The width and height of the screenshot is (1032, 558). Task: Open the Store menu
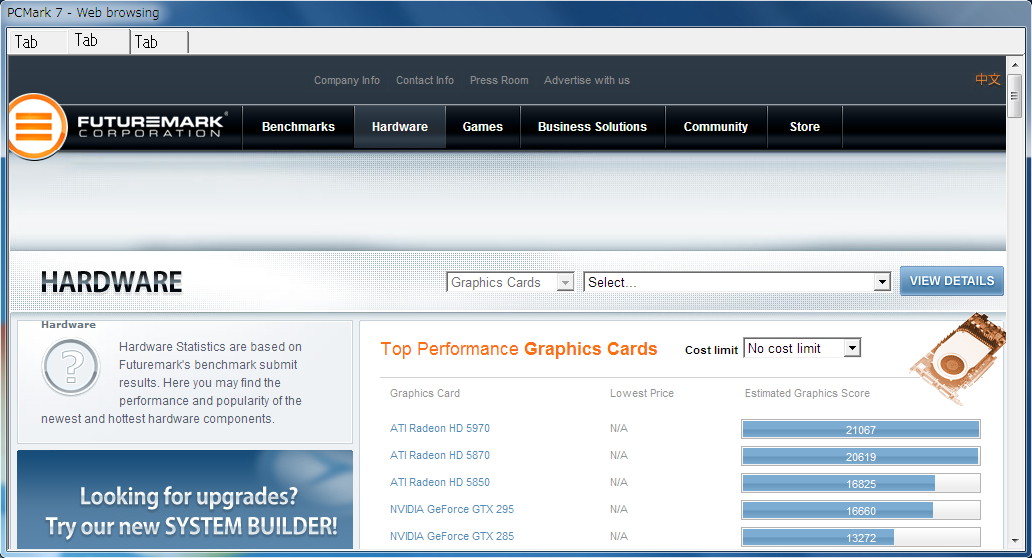click(x=804, y=127)
